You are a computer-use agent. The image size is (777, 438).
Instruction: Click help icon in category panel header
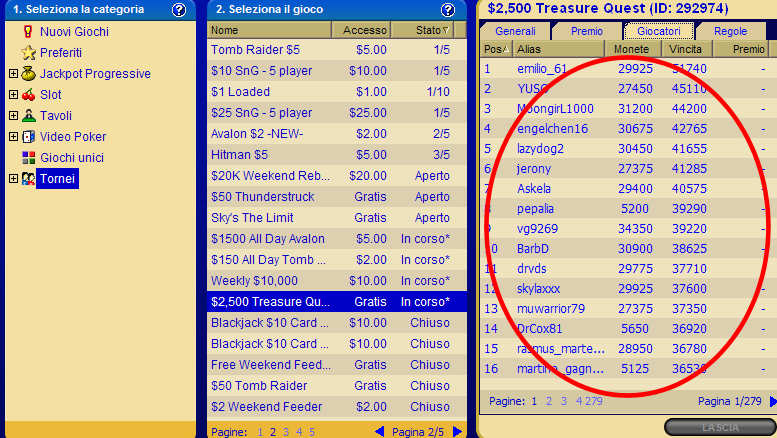(179, 10)
